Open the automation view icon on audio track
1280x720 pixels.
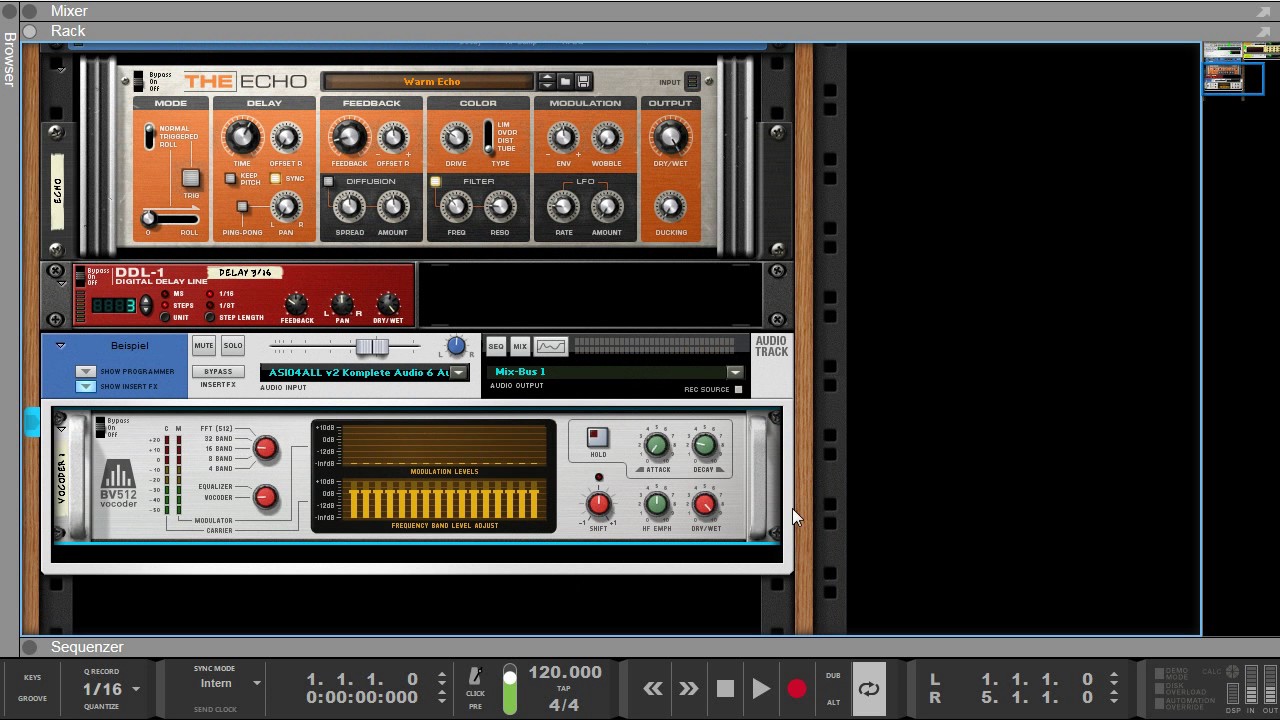coord(551,347)
